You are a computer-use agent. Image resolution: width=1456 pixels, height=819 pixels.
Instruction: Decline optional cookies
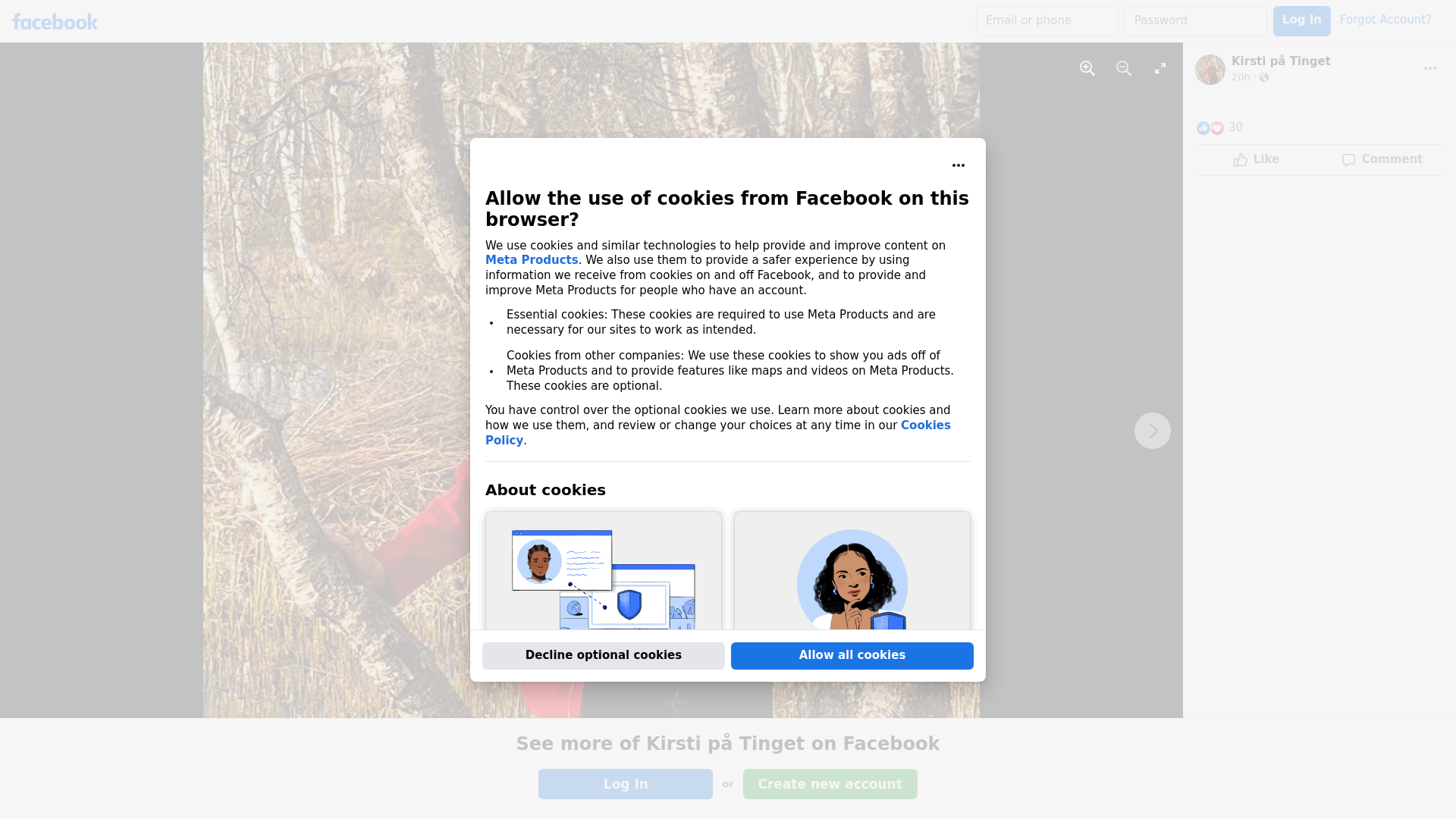[604, 656]
